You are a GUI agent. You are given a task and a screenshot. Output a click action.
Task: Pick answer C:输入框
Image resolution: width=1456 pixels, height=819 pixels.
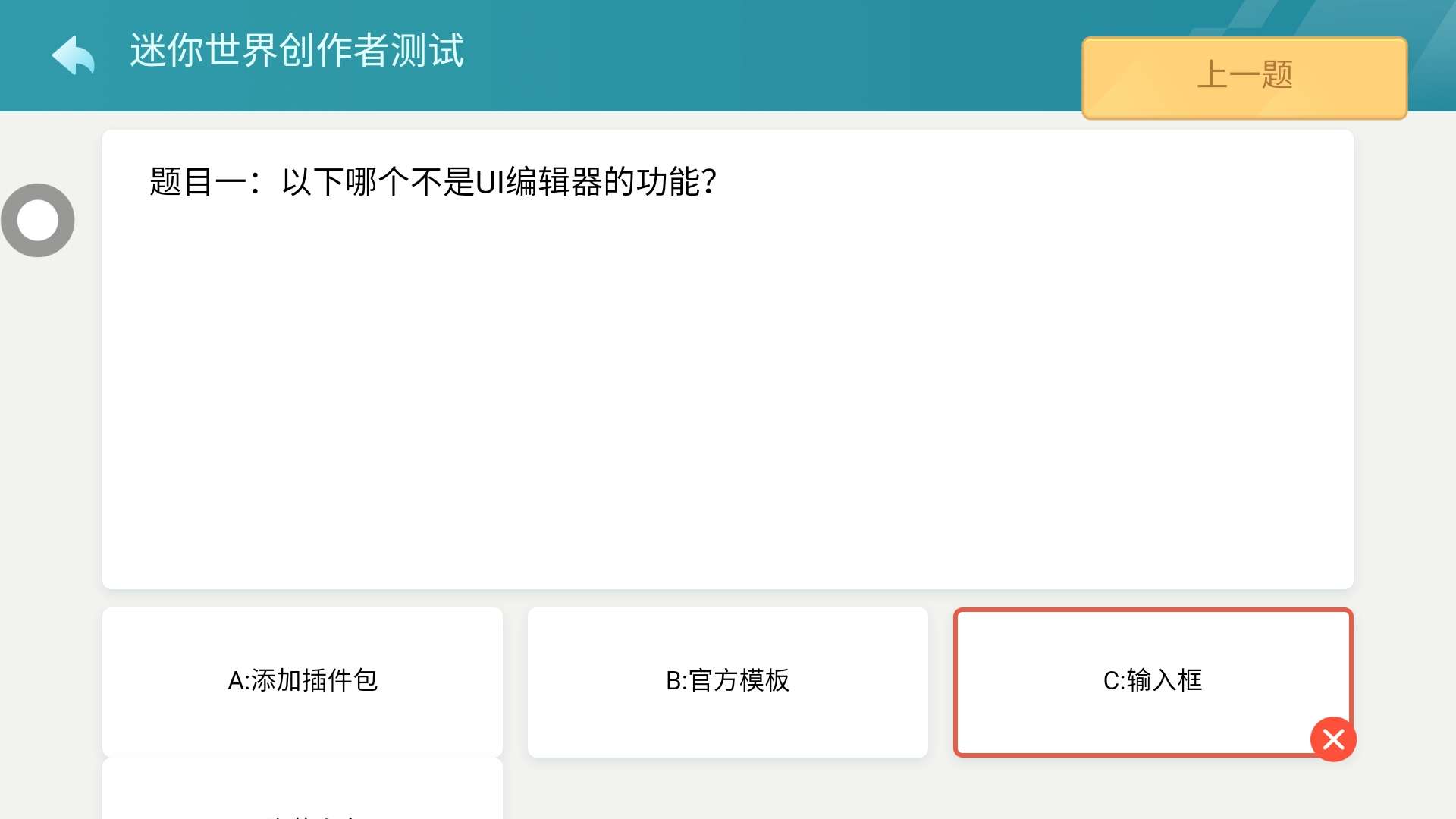click(1152, 681)
